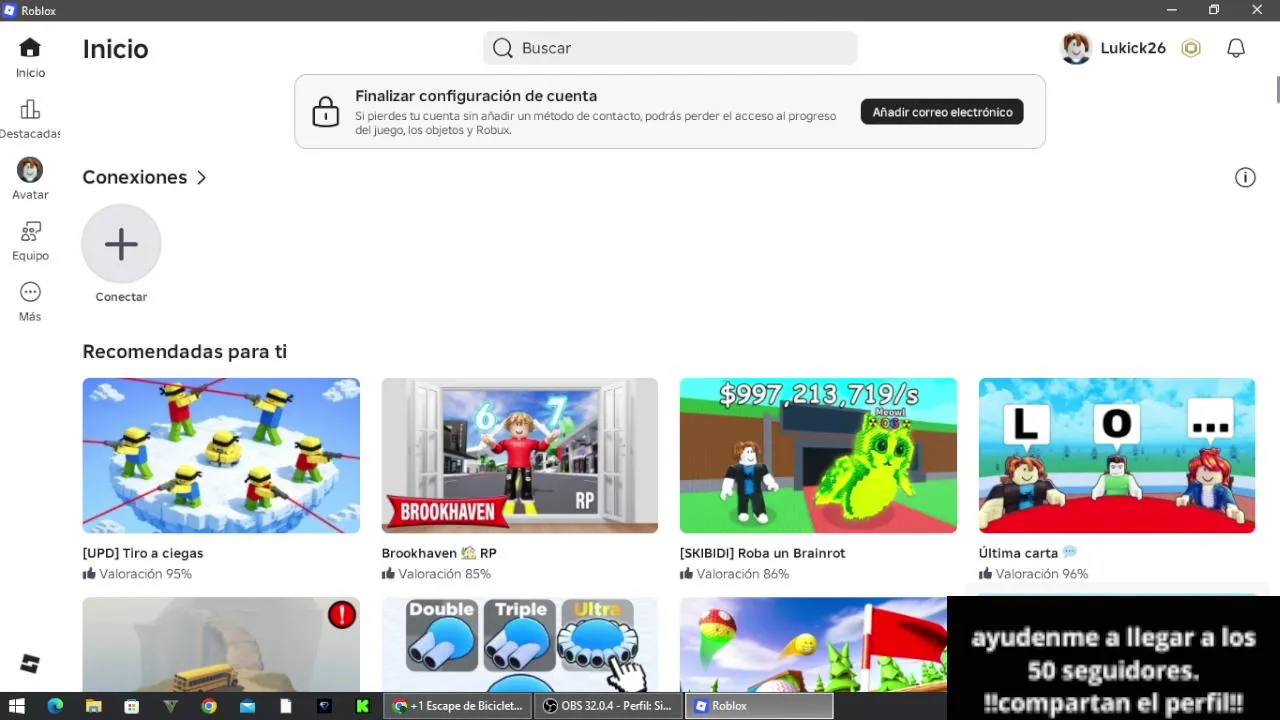Screen dimensions: 1280x720
Task: Click Valoración 86% rating text
Action: (742, 574)
